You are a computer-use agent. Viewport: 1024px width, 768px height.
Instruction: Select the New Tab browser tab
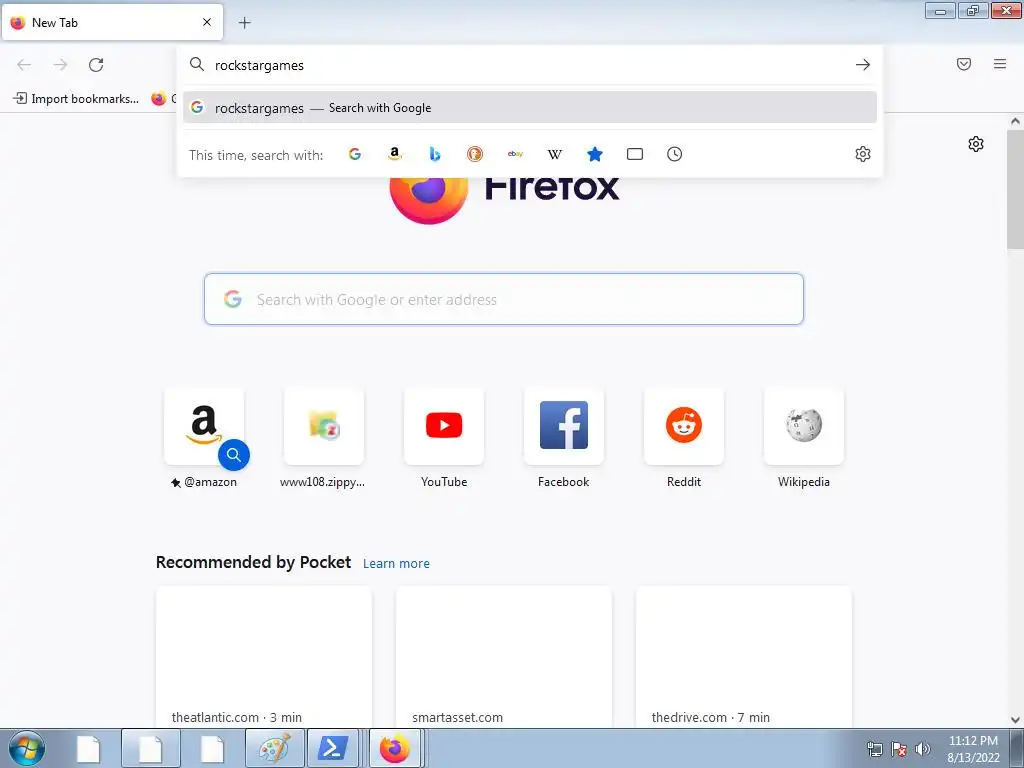tap(112, 22)
